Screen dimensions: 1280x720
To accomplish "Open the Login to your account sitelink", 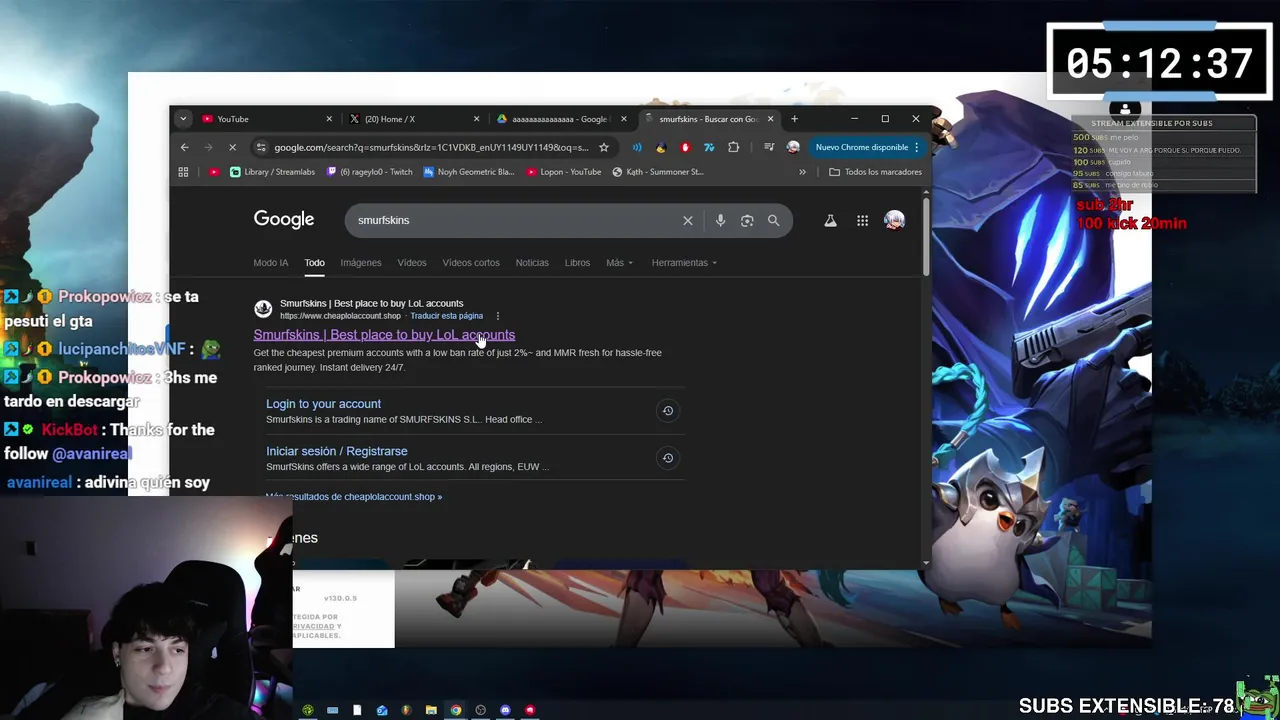I will click(x=323, y=404).
